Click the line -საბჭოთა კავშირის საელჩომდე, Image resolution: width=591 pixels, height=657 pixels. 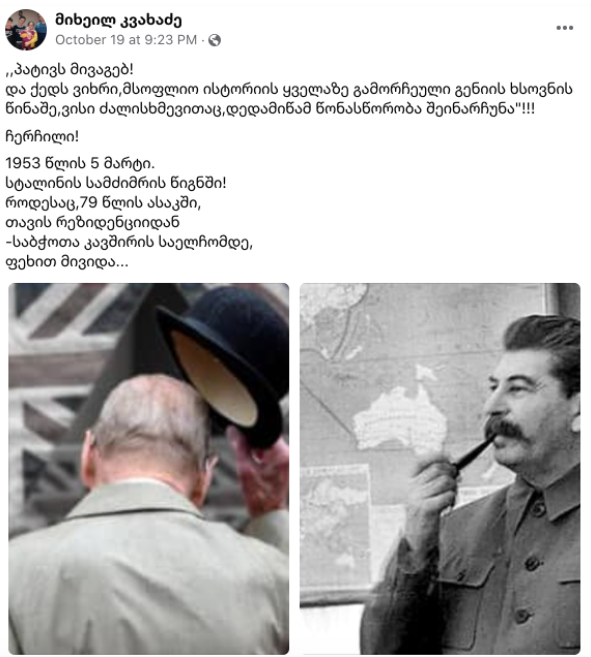pyautogui.click(x=129, y=242)
